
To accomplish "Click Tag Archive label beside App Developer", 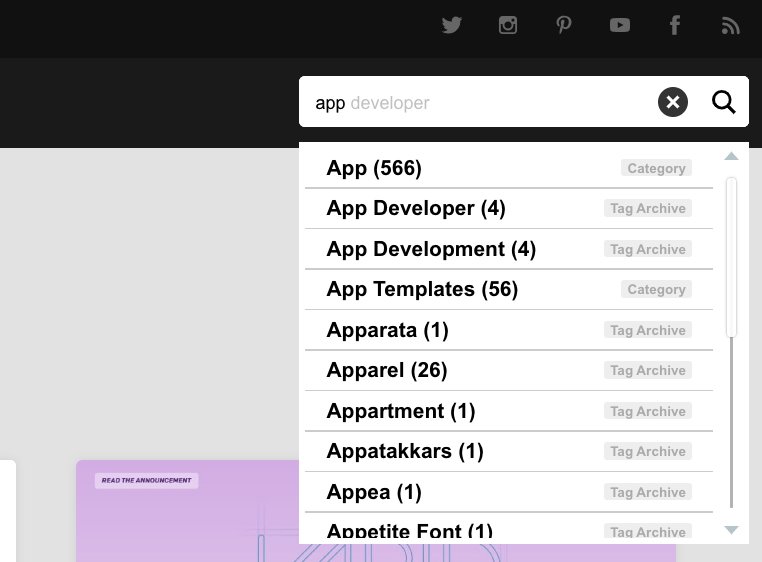I will point(648,209).
